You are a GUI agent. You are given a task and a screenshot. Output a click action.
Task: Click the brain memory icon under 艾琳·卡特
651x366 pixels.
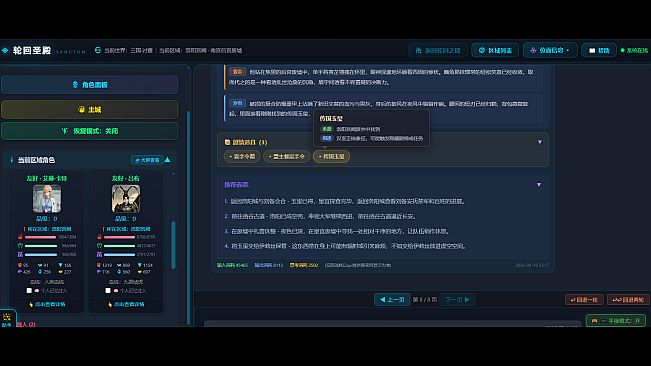pos(37,290)
